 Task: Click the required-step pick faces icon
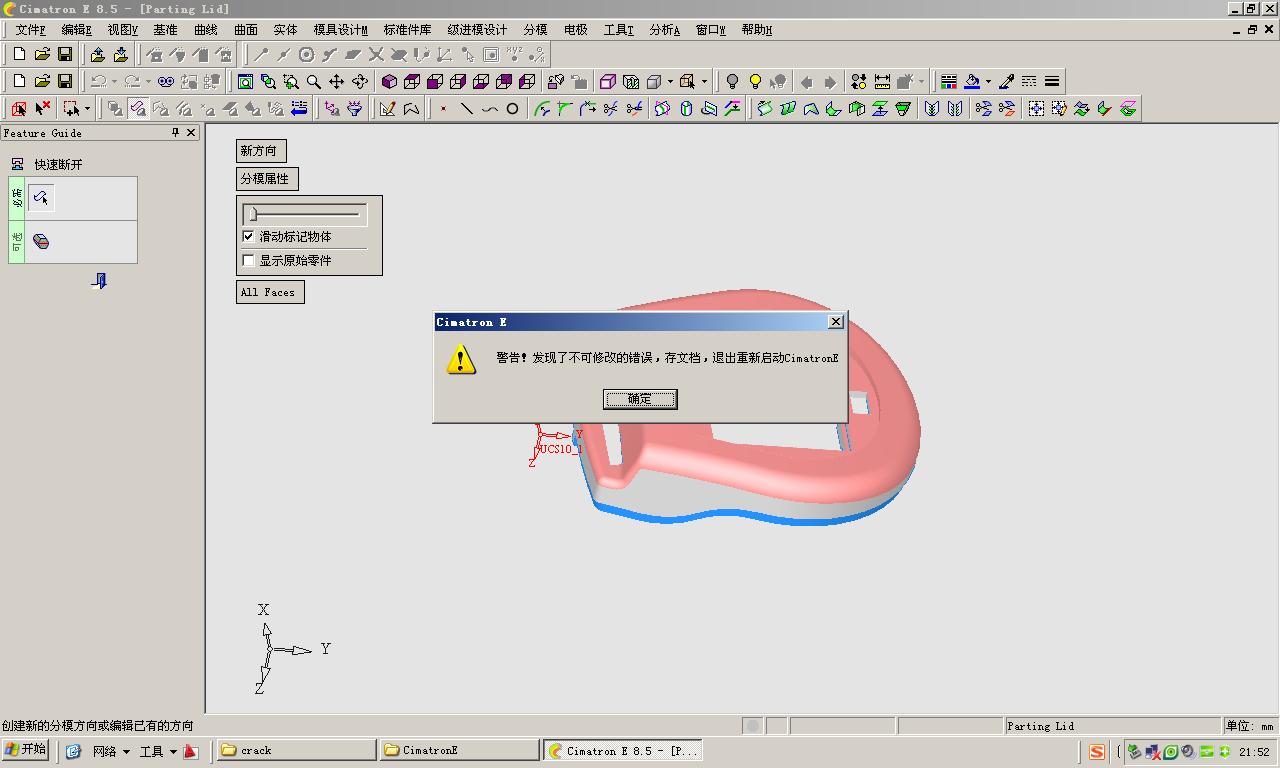(41, 198)
